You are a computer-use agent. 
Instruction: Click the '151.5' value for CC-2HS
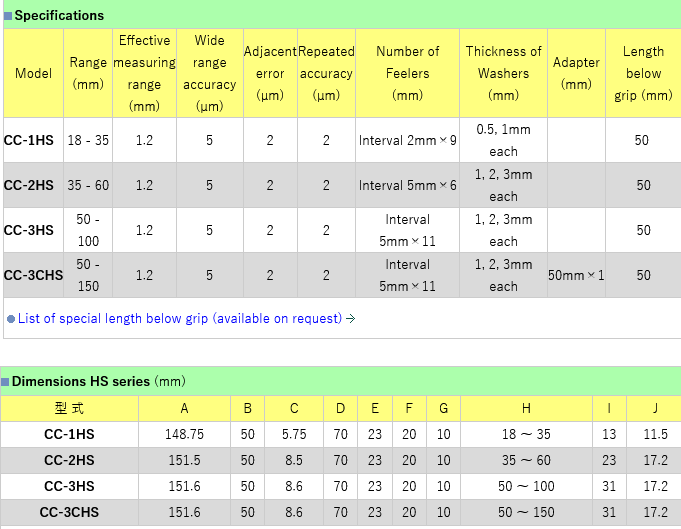(x=185, y=460)
